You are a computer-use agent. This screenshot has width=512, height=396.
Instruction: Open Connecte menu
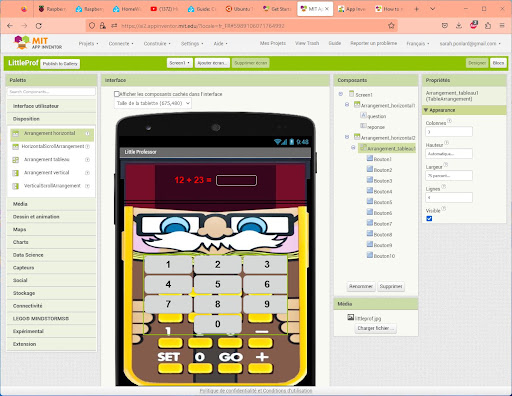pyautogui.click(x=121, y=44)
